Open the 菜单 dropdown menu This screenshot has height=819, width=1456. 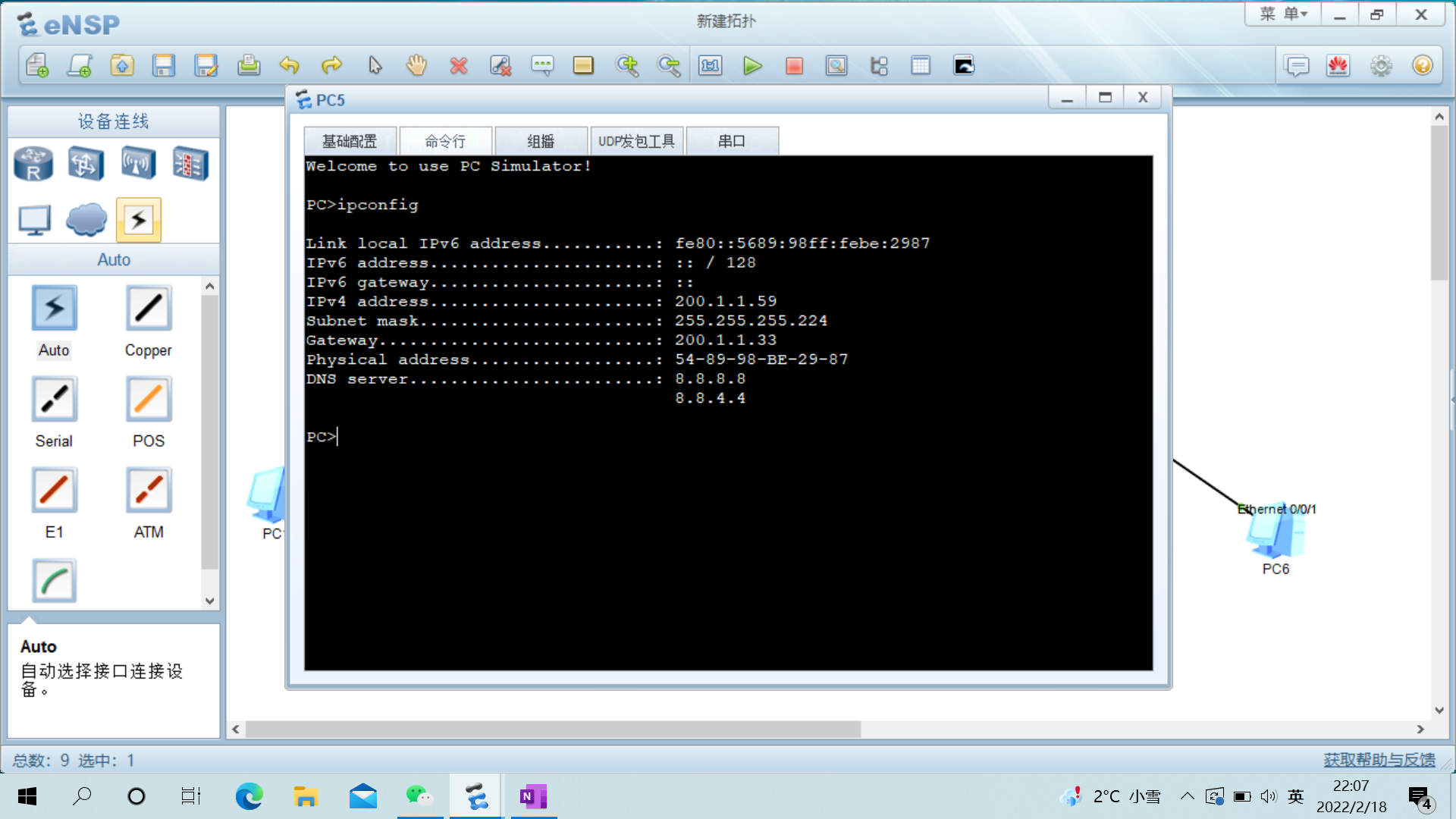[x=1283, y=14]
